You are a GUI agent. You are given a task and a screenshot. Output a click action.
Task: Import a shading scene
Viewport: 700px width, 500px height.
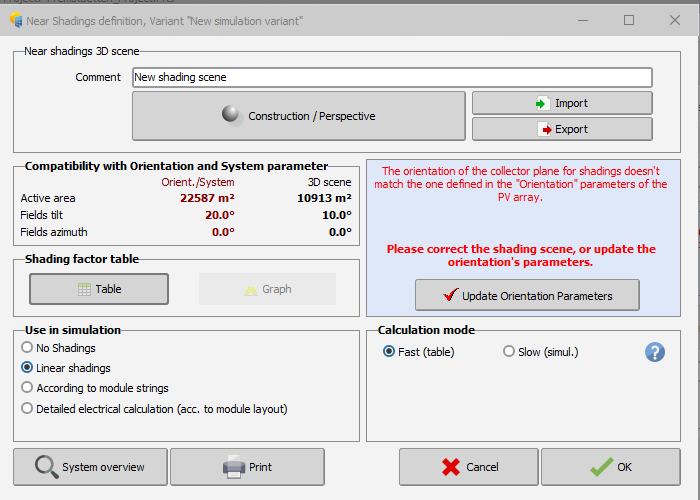[562, 103]
